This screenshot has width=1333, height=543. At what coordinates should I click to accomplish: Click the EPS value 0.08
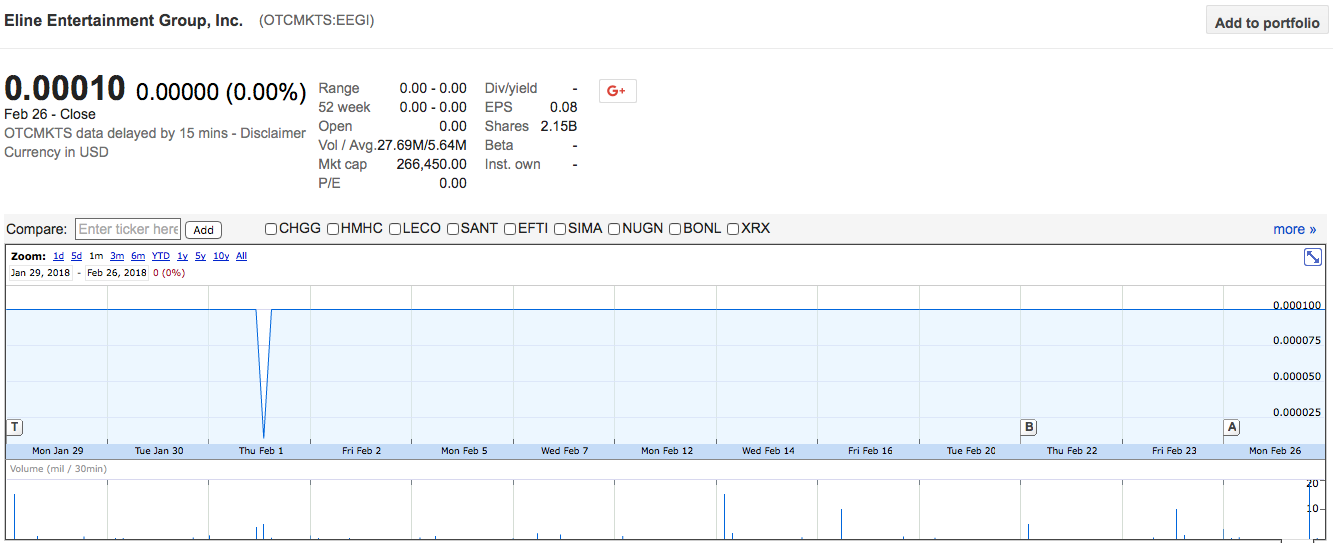point(563,107)
